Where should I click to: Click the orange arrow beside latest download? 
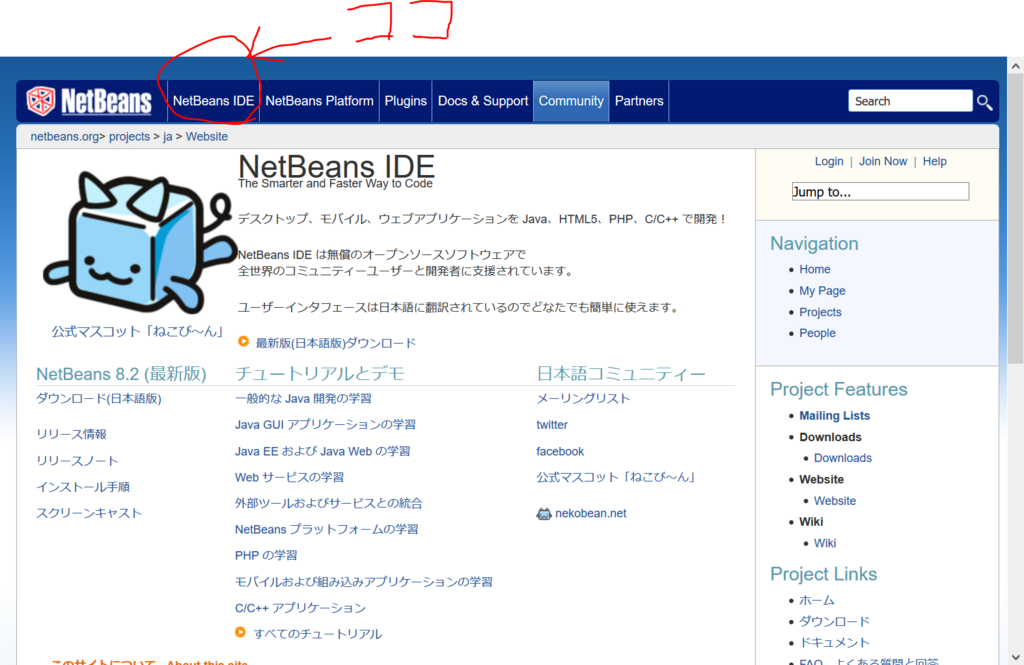pos(243,342)
